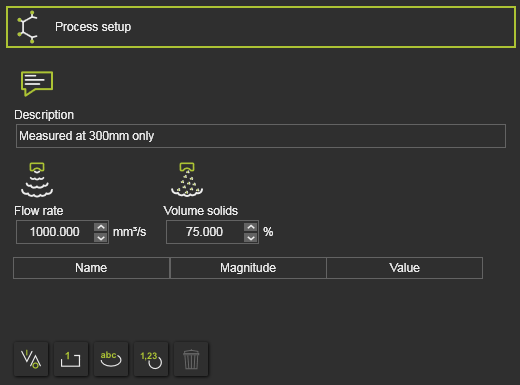
Task: Decrease volume solids with down arrow
Action: tap(251, 238)
